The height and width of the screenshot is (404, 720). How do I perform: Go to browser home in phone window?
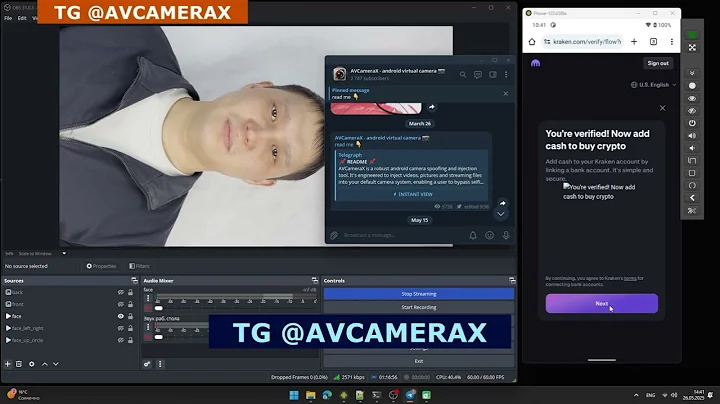point(532,42)
